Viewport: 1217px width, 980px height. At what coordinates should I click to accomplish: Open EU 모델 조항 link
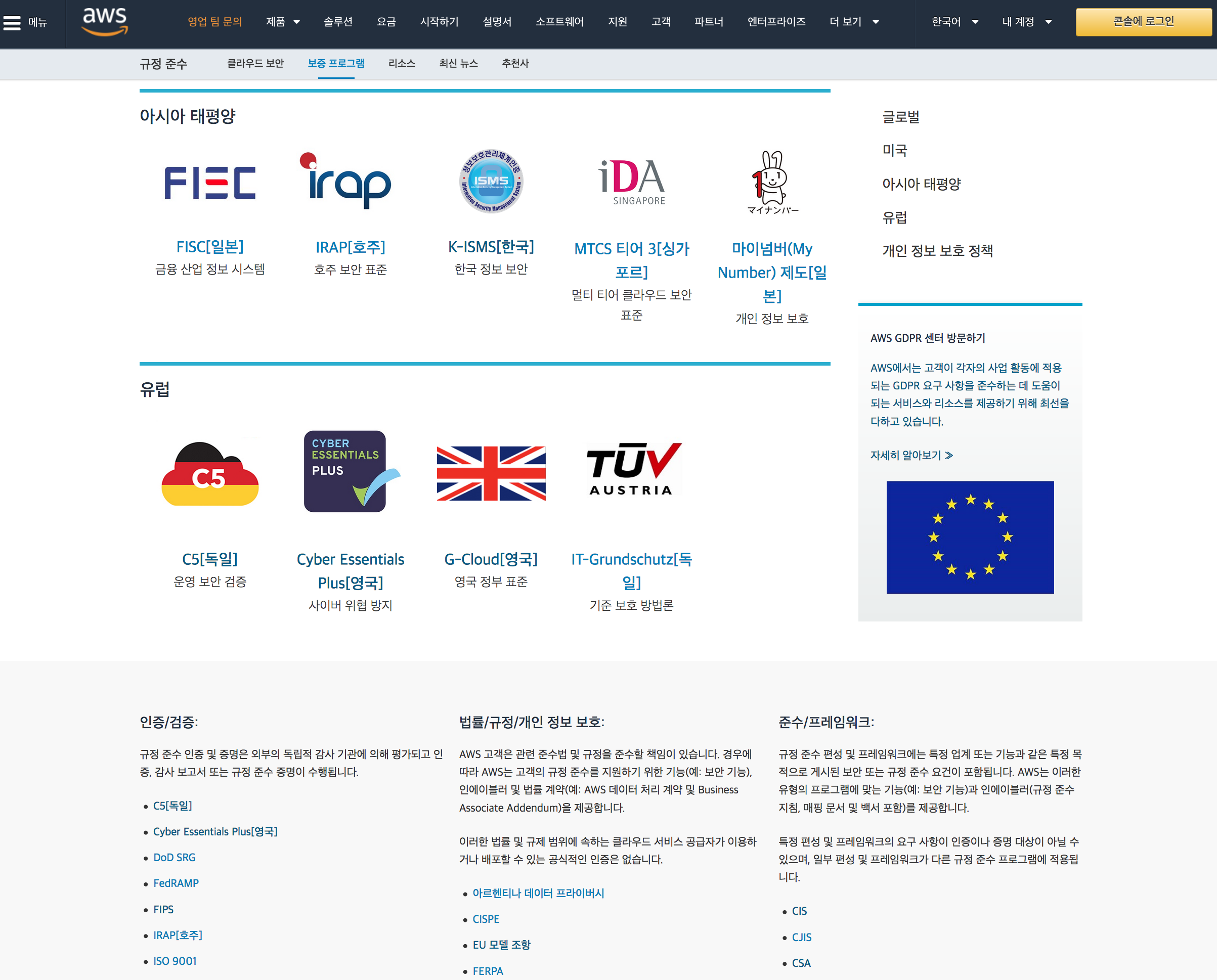[x=501, y=945]
